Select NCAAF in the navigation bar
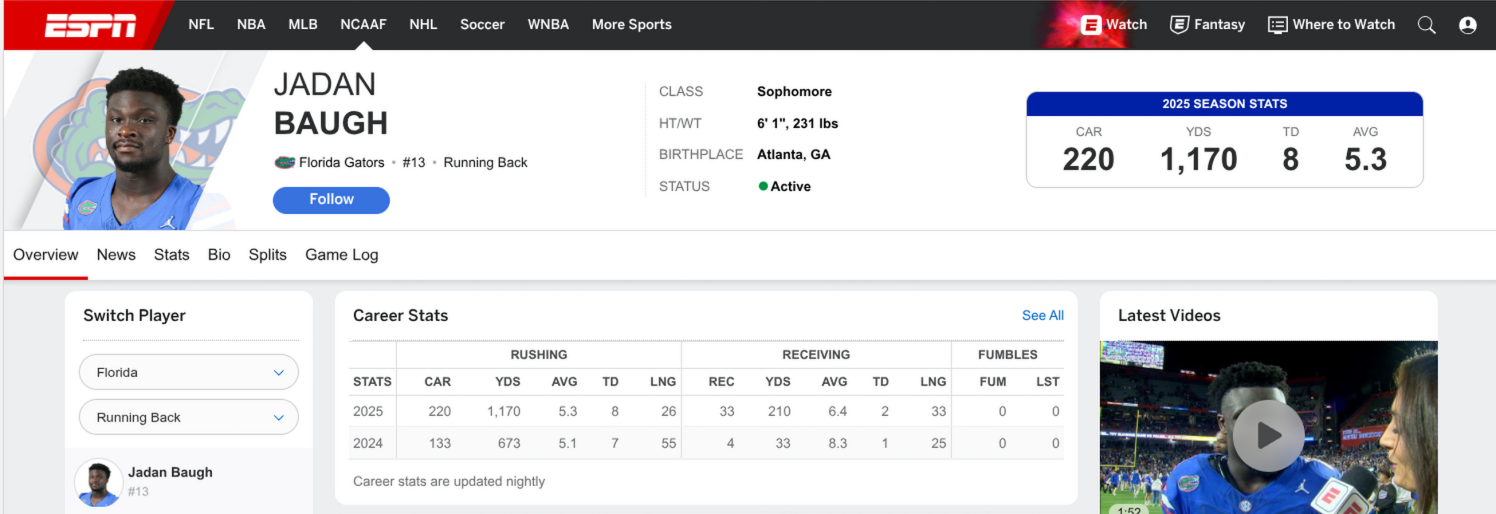 363,25
